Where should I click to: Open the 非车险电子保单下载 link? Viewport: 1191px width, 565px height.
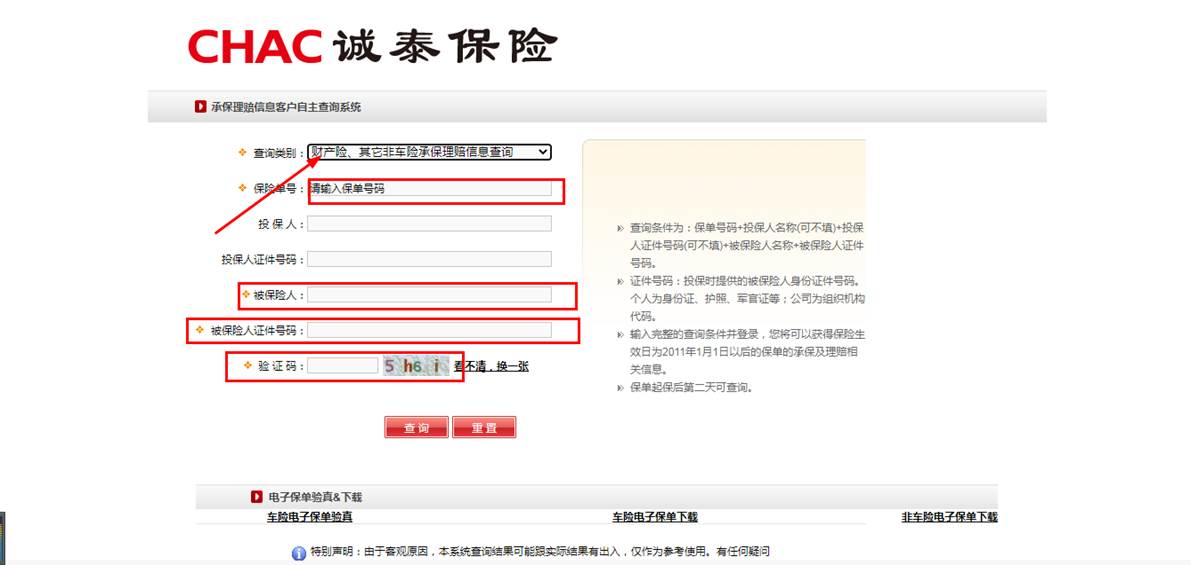coord(949,517)
